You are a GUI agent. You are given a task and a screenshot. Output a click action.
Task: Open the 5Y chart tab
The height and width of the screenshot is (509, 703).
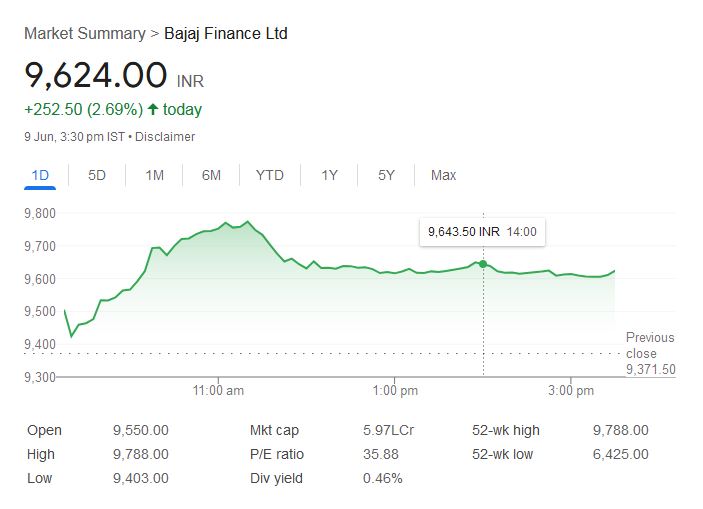pyautogui.click(x=386, y=175)
